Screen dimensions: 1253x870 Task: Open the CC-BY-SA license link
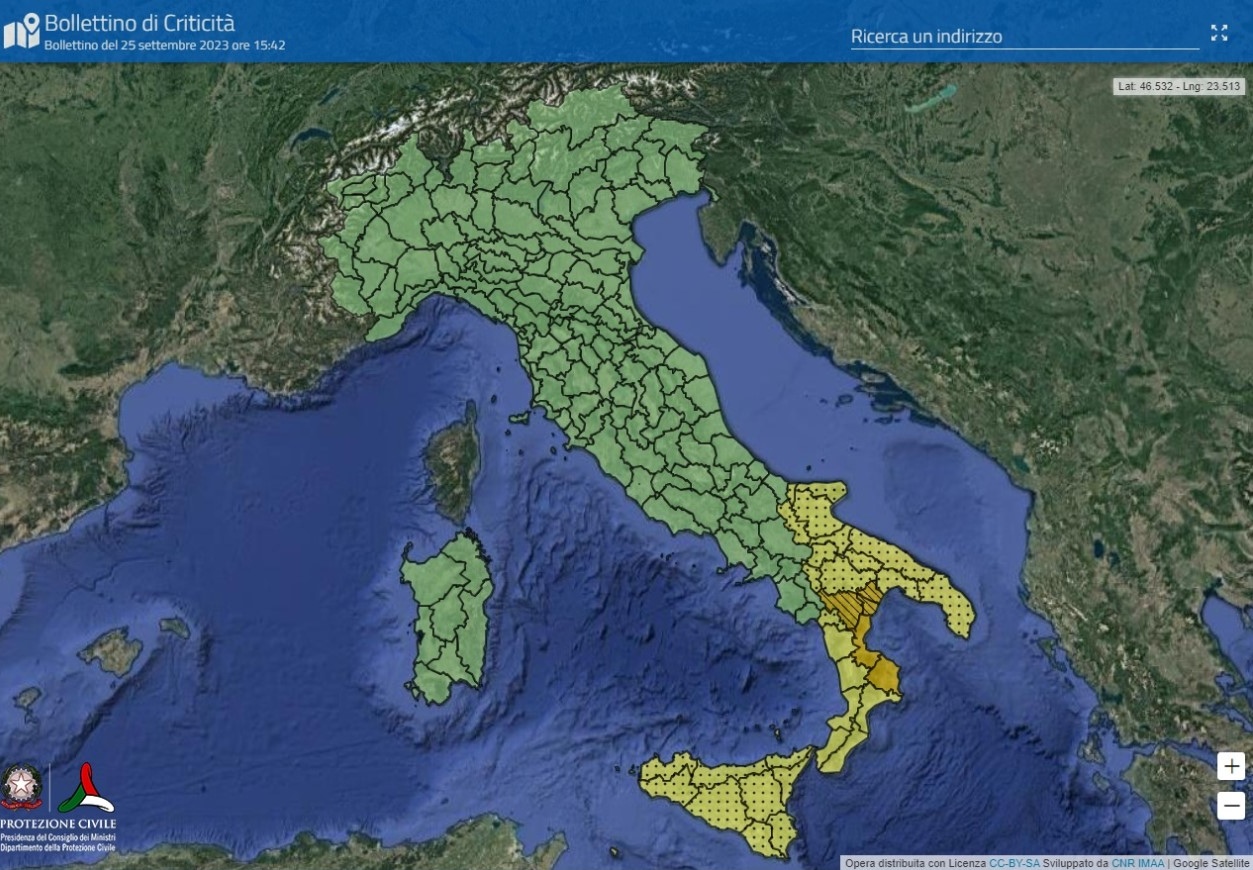coord(1014,862)
